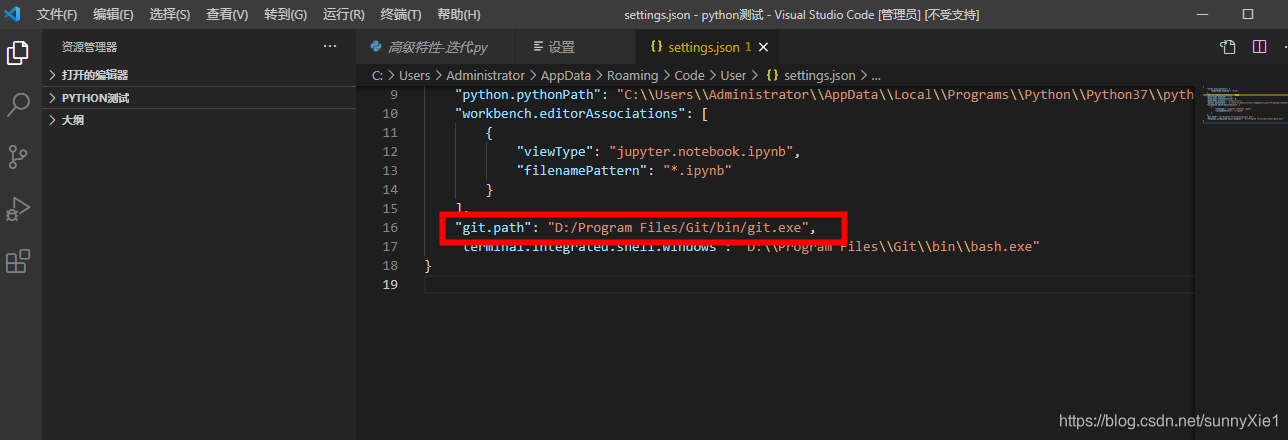Image resolution: width=1288 pixels, height=440 pixels.
Task: Click the Users breadcrumb segment
Action: click(415, 75)
